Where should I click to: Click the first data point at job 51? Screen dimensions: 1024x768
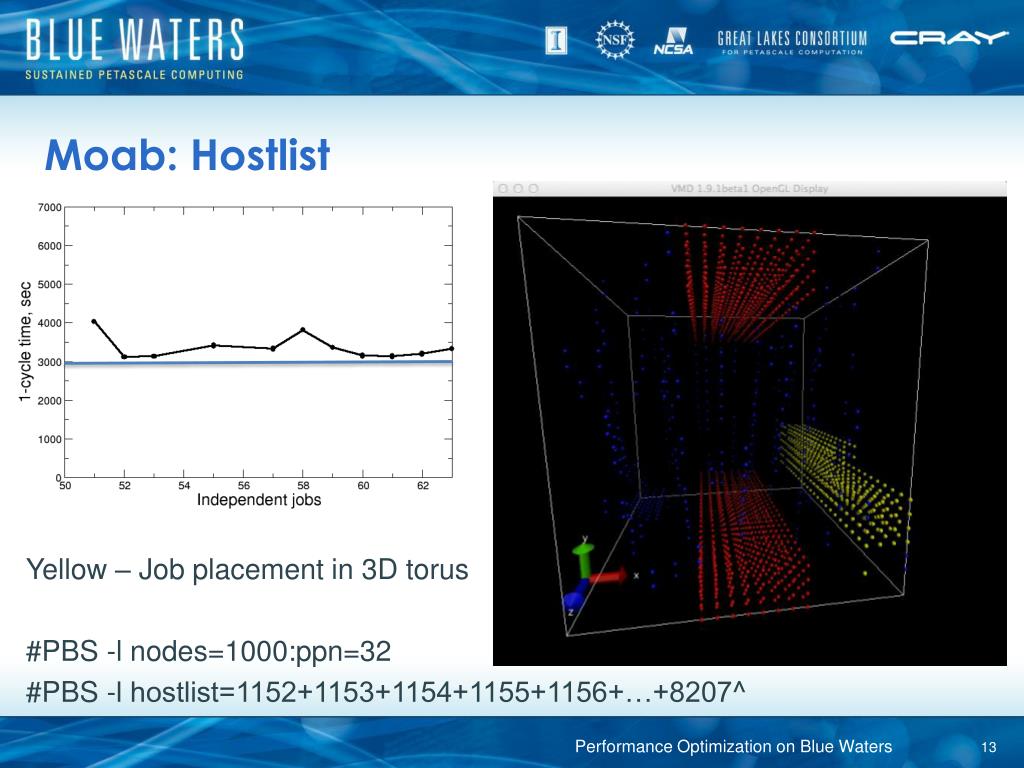click(x=94, y=321)
